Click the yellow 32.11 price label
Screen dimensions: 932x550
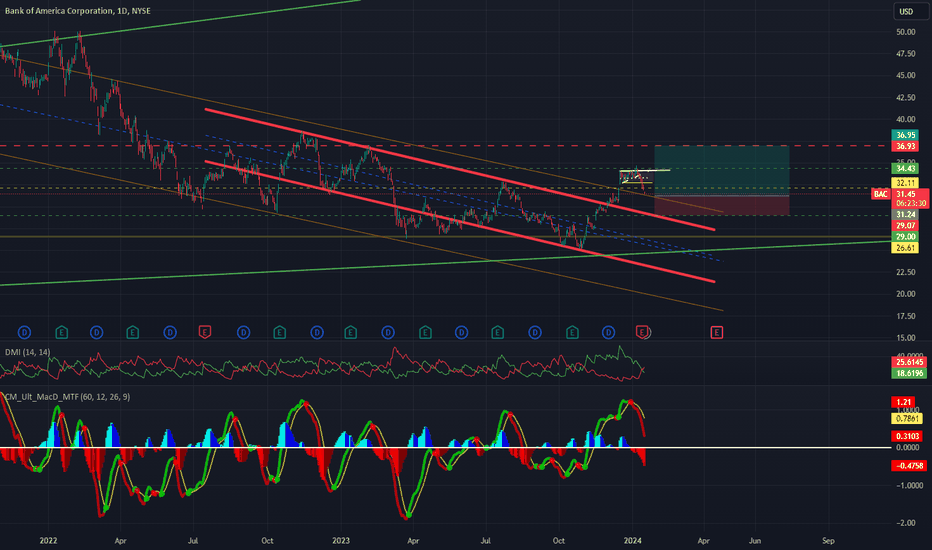[x=905, y=183]
